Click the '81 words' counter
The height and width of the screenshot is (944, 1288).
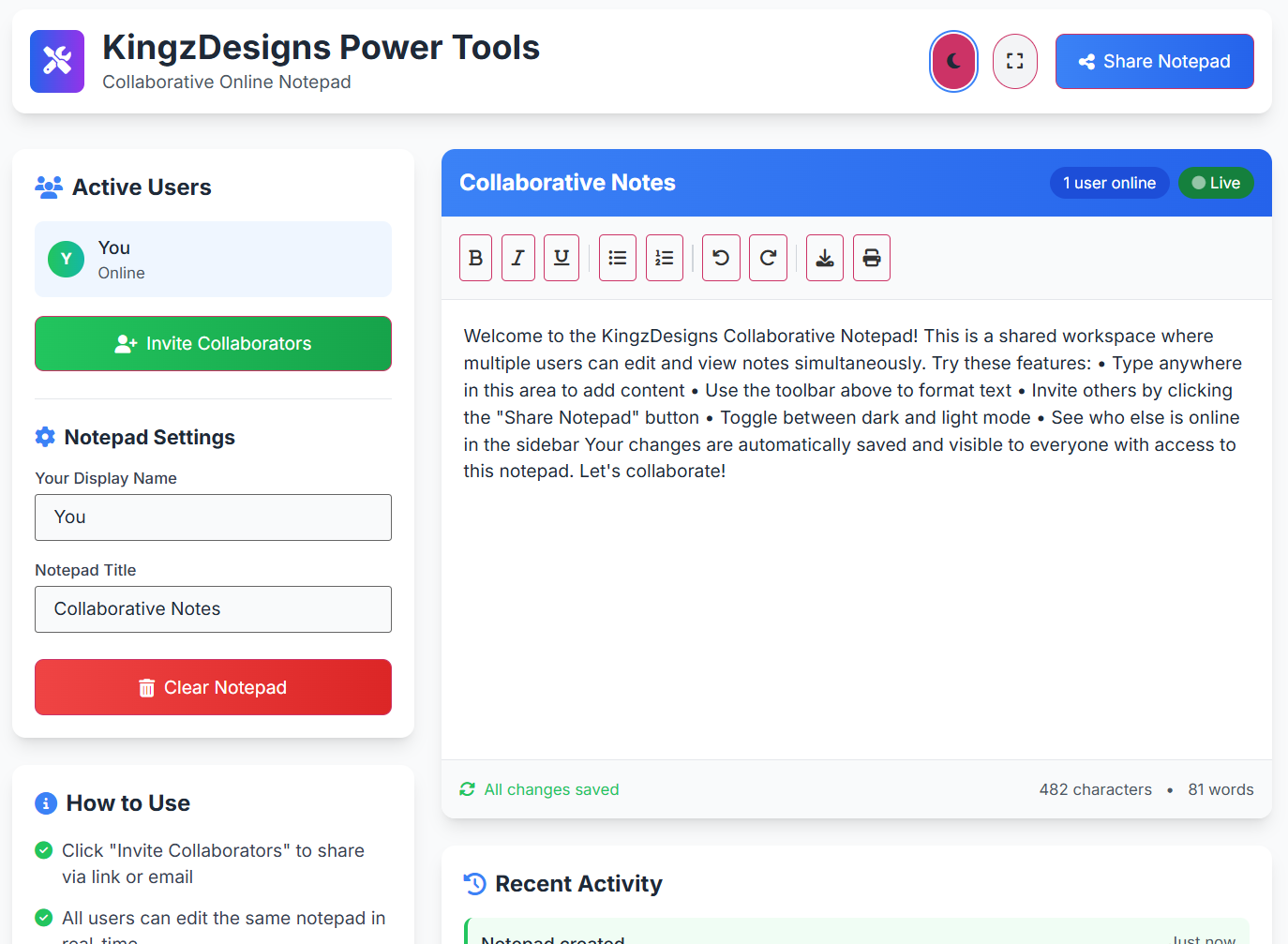(1221, 789)
